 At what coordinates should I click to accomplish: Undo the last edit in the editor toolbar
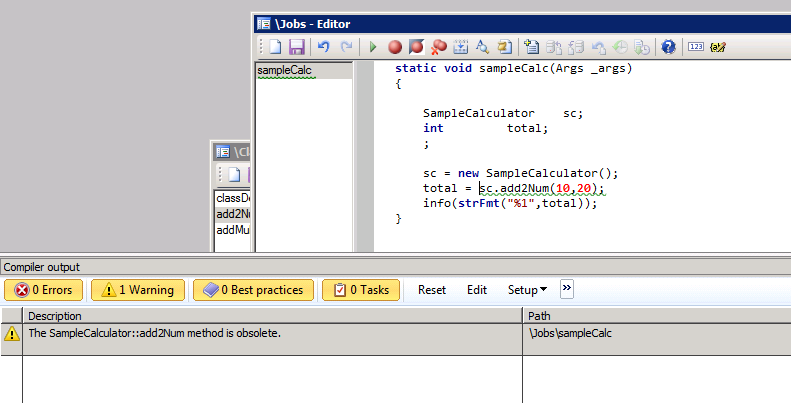pos(323,47)
